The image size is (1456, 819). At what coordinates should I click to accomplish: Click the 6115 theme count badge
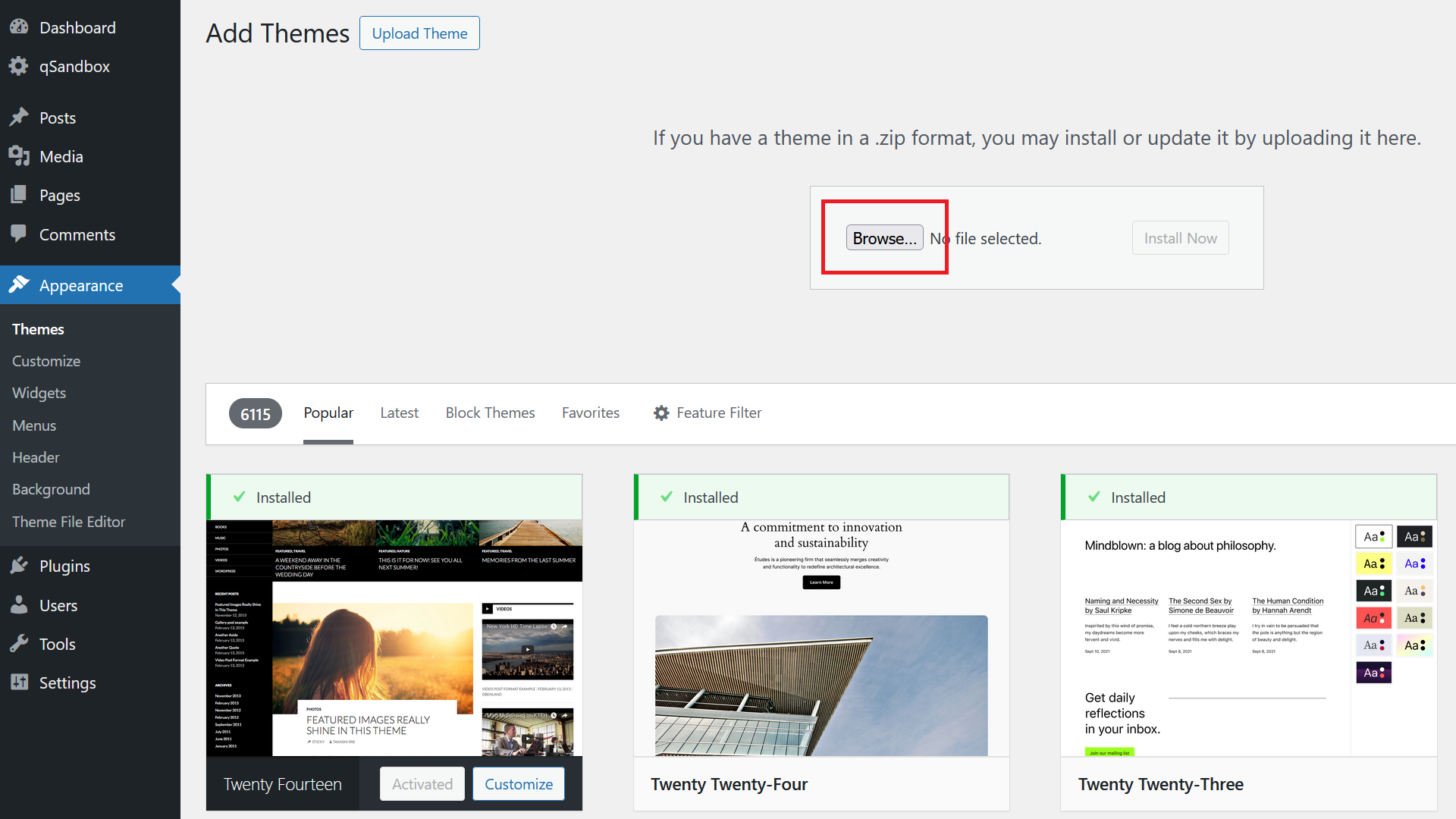click(256, 414)
